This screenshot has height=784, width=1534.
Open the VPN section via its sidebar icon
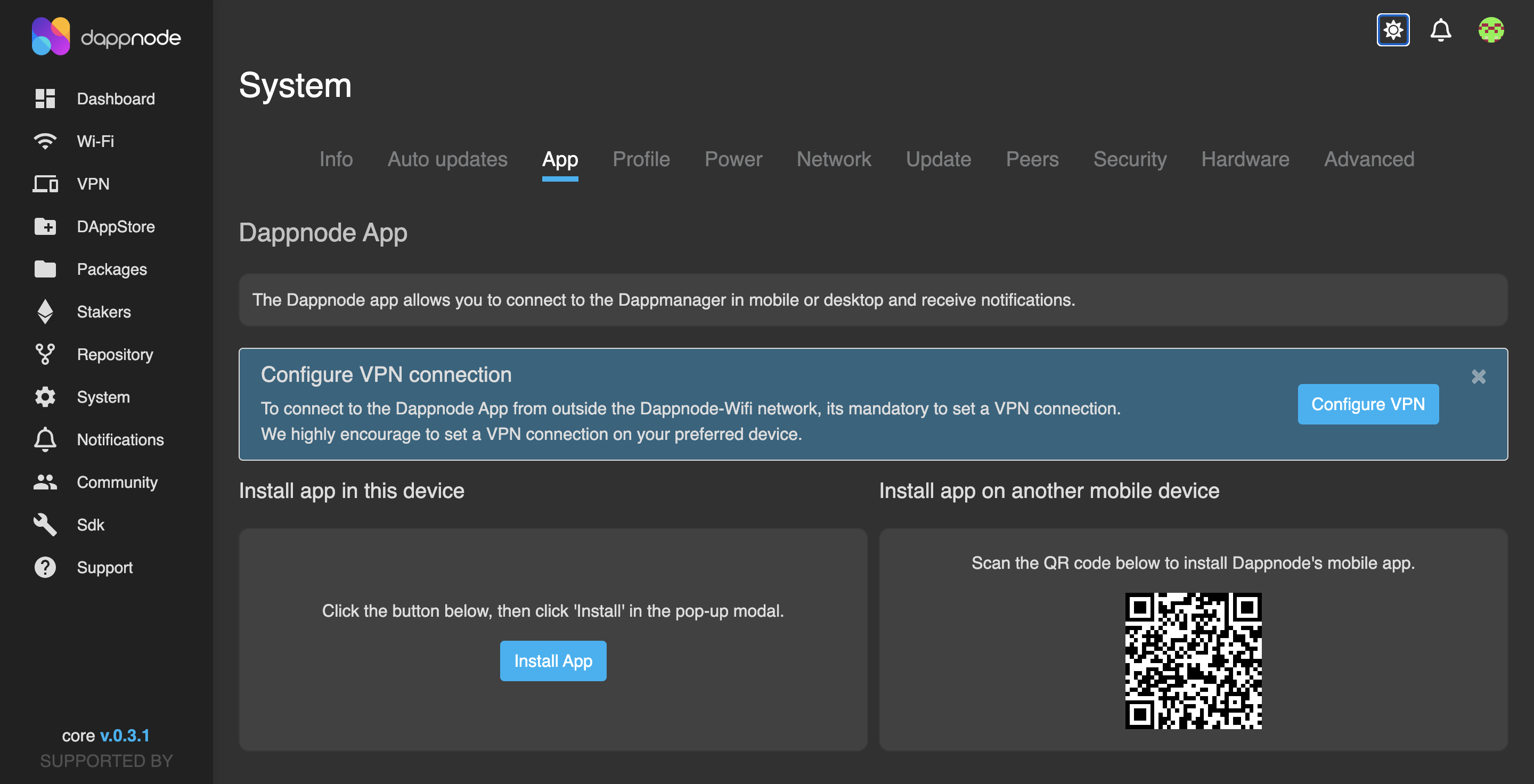[x=45, y=184]
